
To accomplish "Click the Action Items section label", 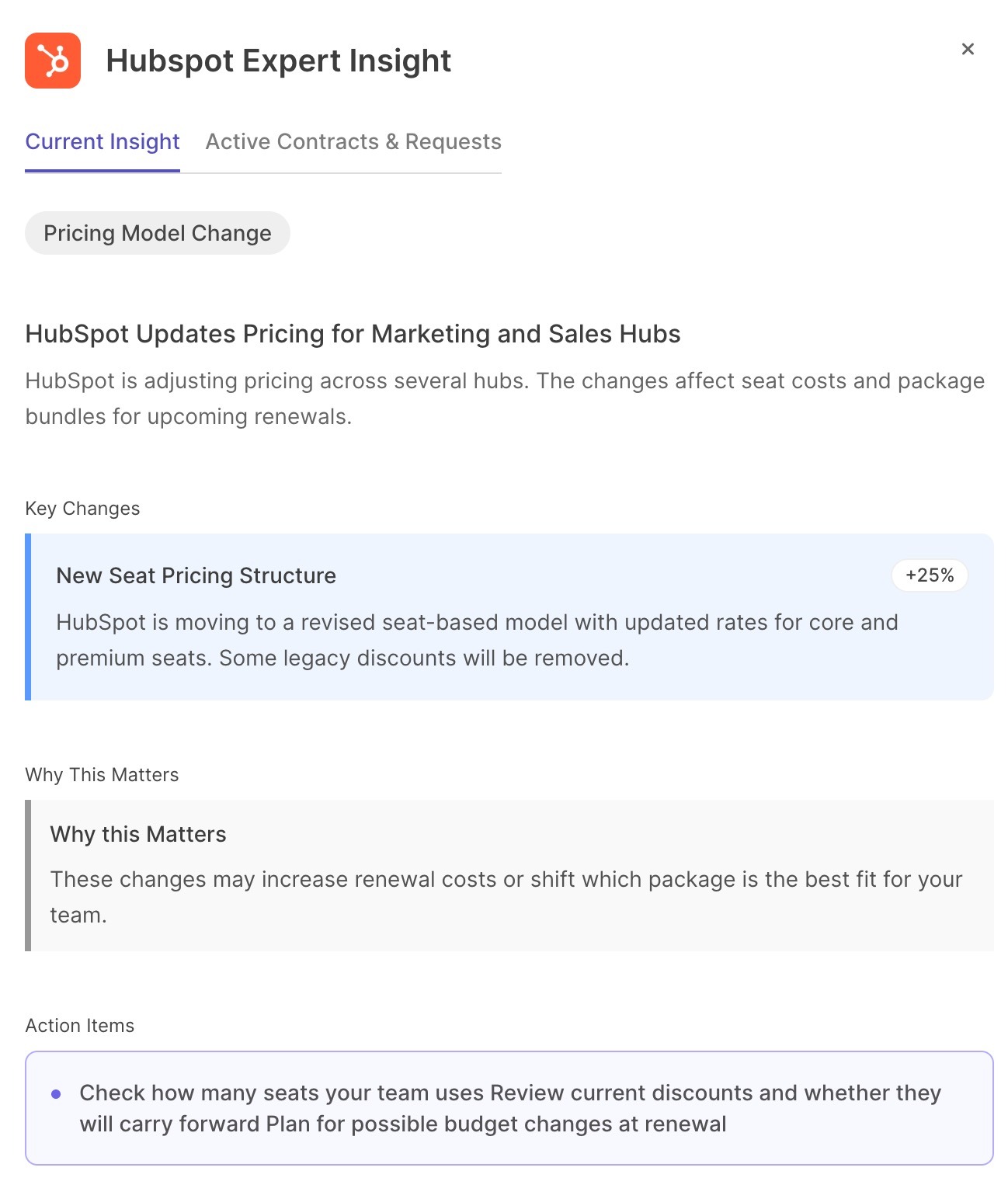I will tap(80, 1026).
